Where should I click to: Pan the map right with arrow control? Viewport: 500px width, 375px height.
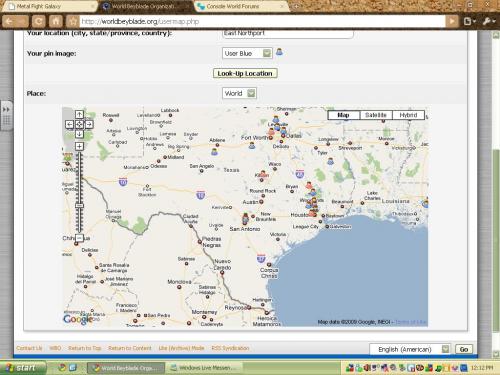coord(89,124)
